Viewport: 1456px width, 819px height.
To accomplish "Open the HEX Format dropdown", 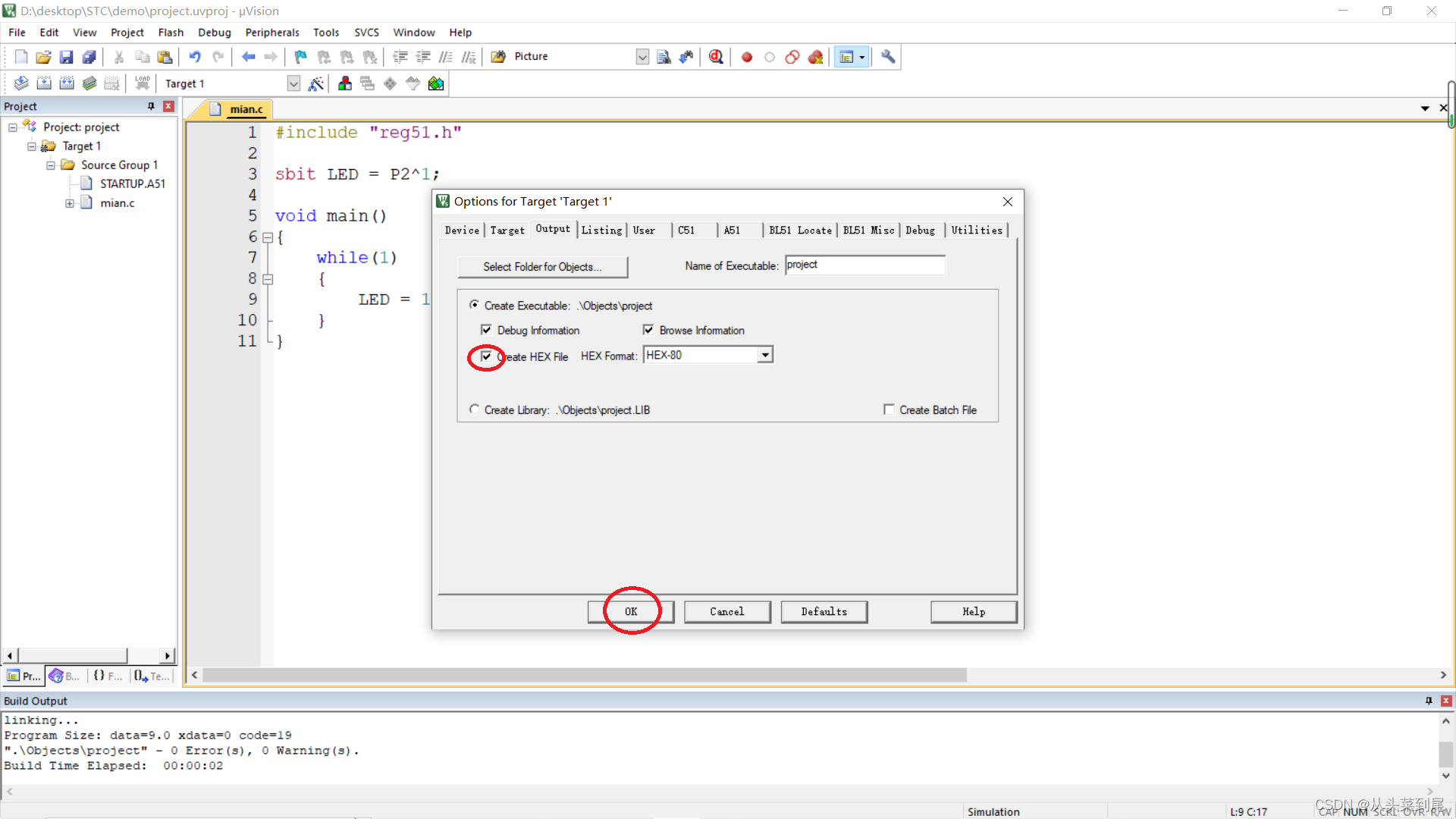I will coord(765,355).
